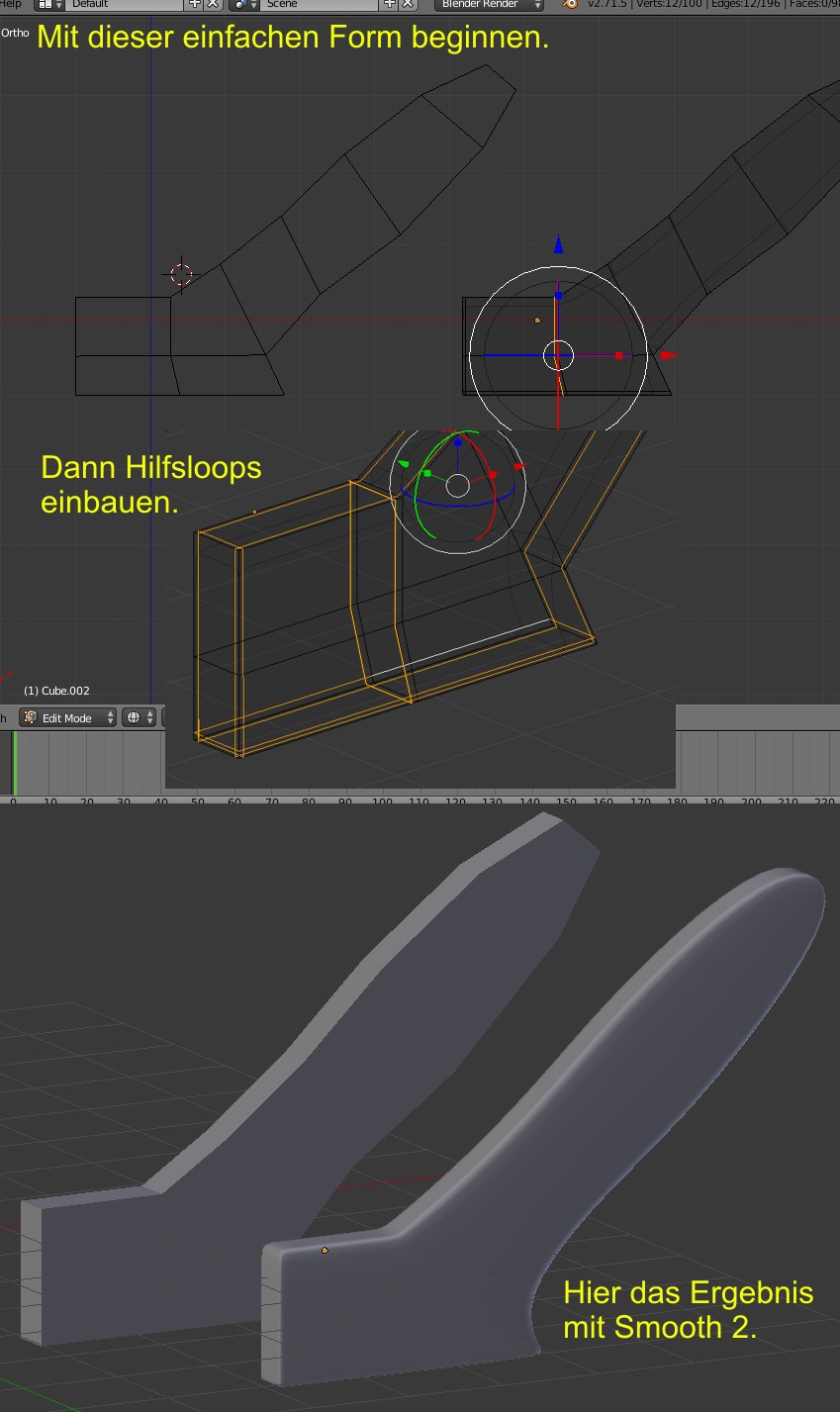Viewport: 840px width, 1413px height.
Task: Open the Help menu
Action: 11,5
